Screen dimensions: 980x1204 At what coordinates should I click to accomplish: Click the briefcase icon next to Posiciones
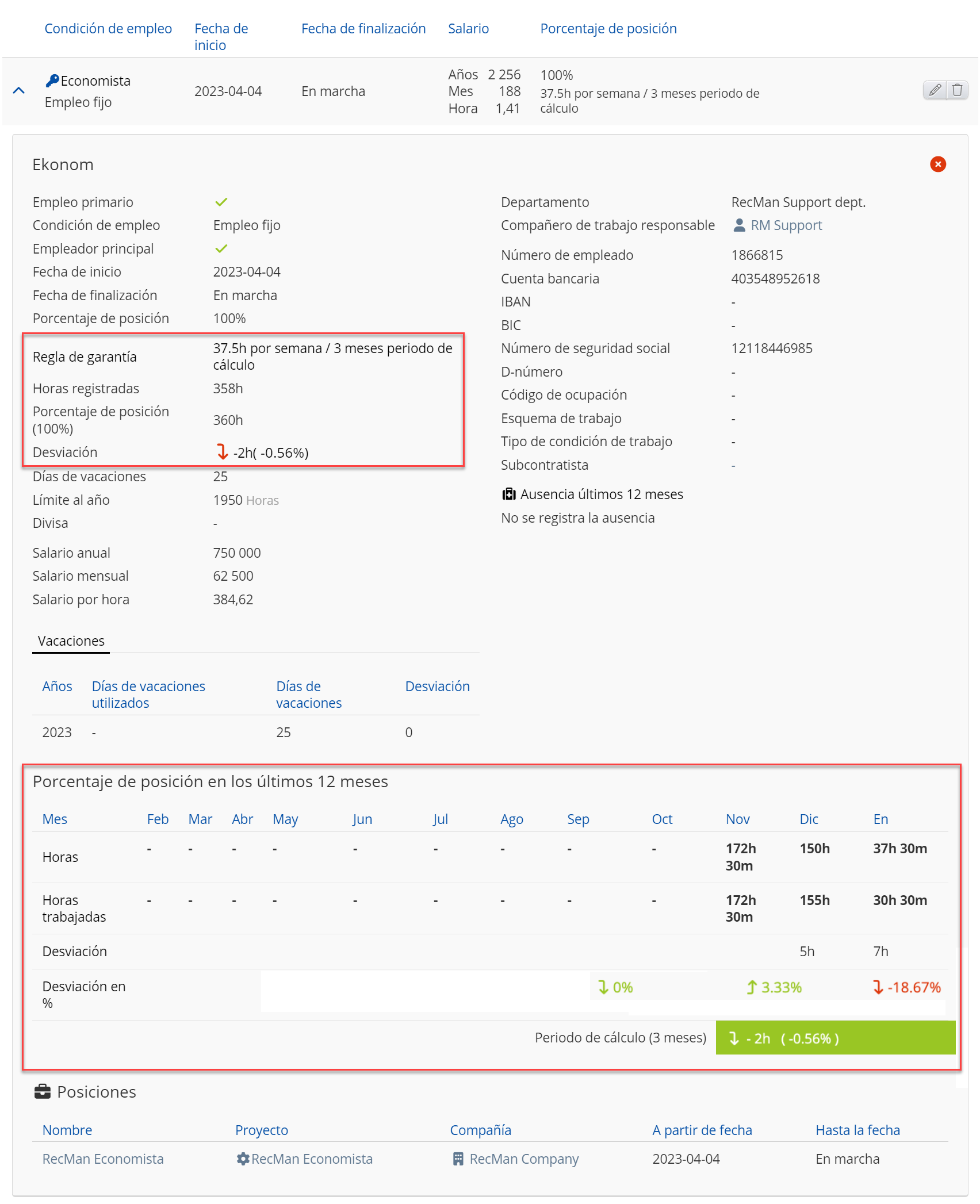point(42,1091)
